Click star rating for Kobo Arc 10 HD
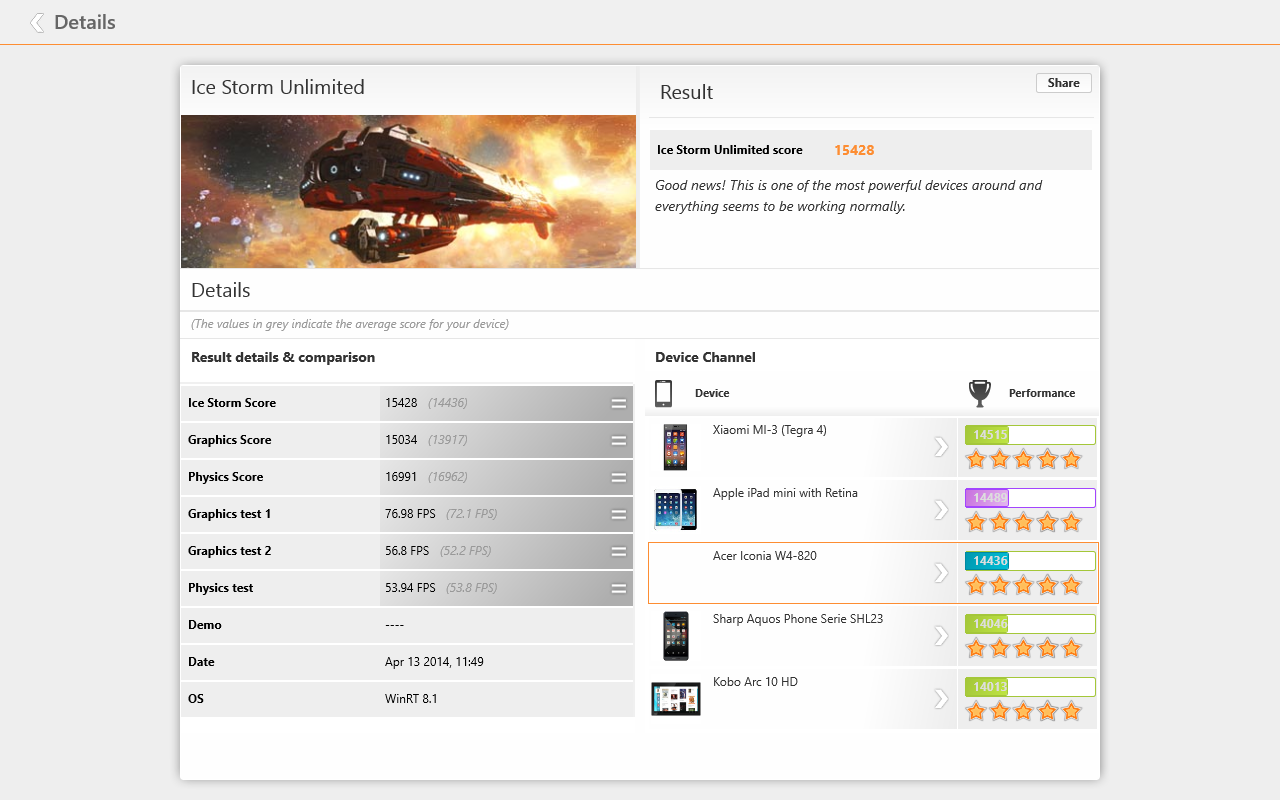Screen dimensions: 1280x800 1023,712
